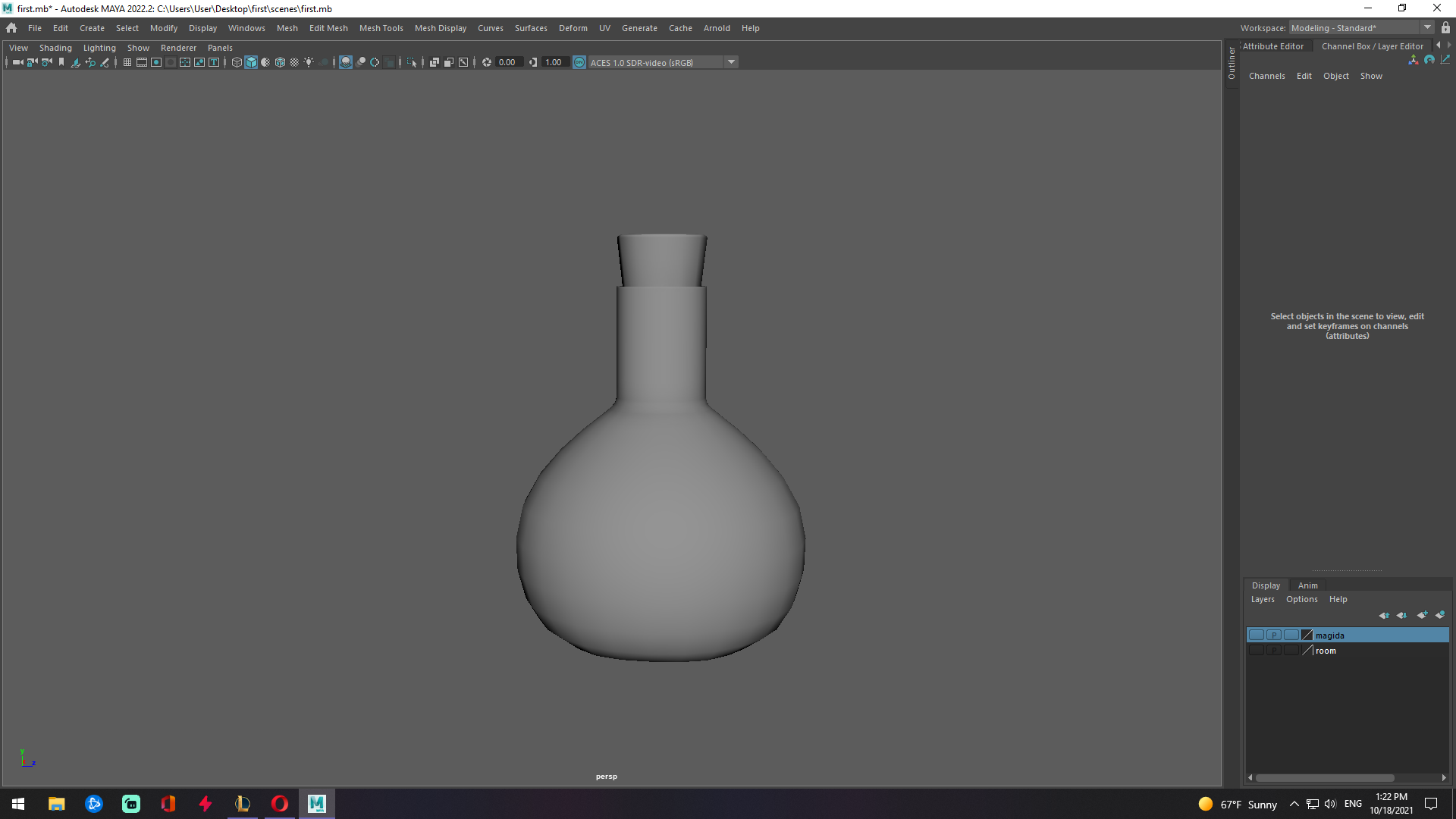This screenshot has width=1456, height=819.
Task: Click the 1.00 value input field
Action: [554, 62]
